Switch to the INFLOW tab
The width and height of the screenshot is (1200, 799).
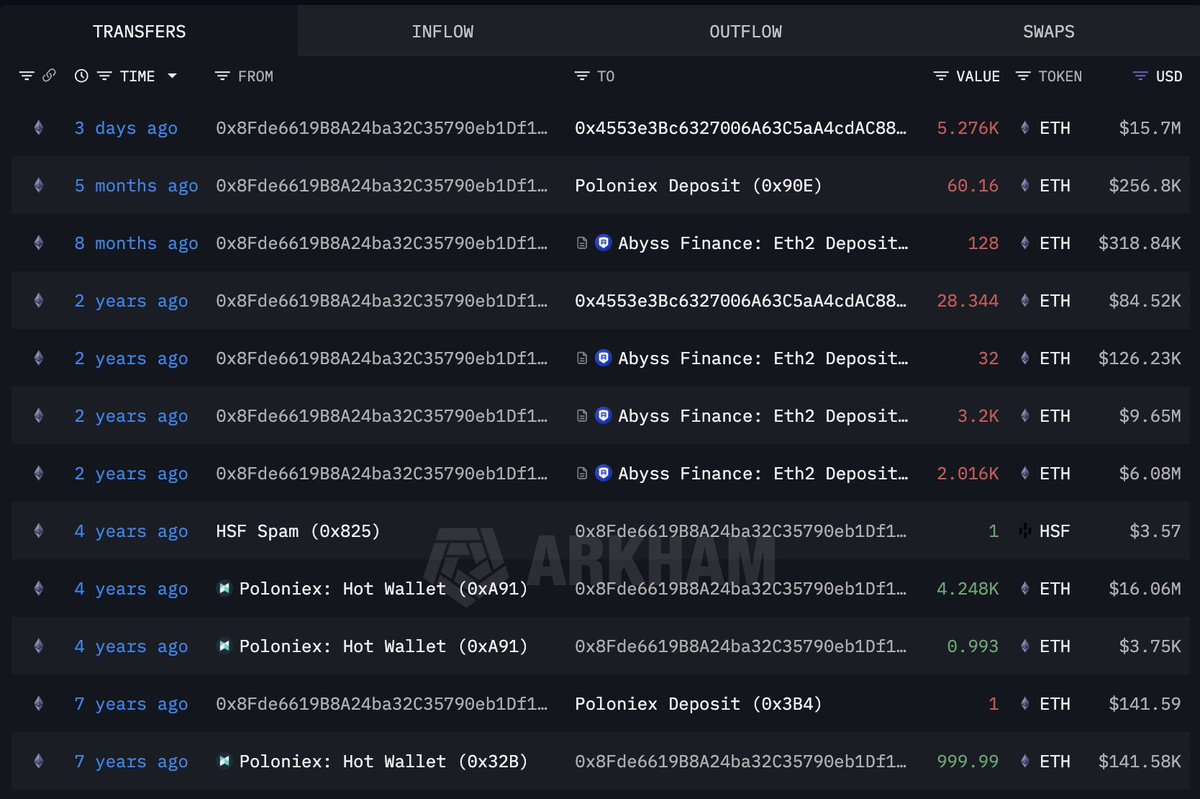click(442, 31)
